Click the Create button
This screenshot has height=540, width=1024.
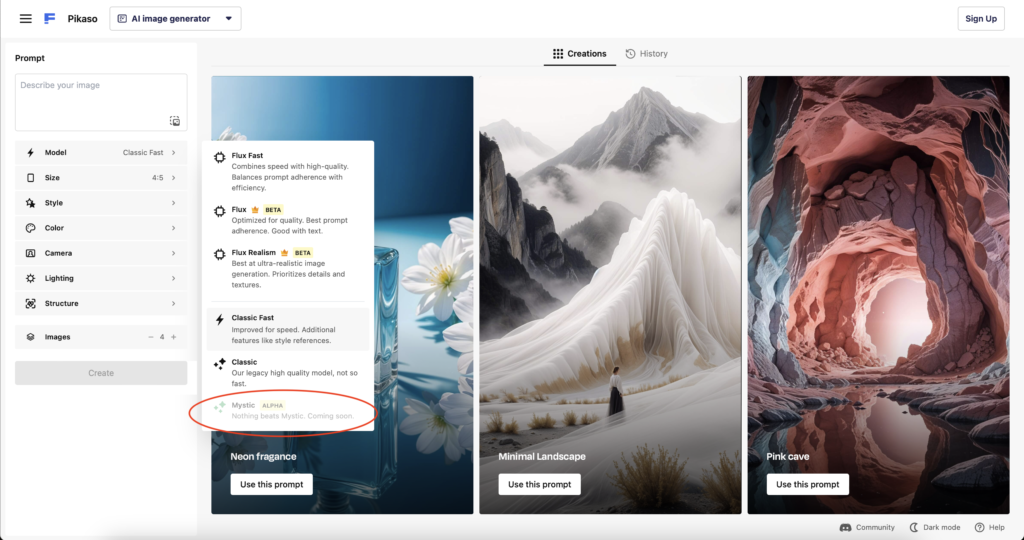101,373
